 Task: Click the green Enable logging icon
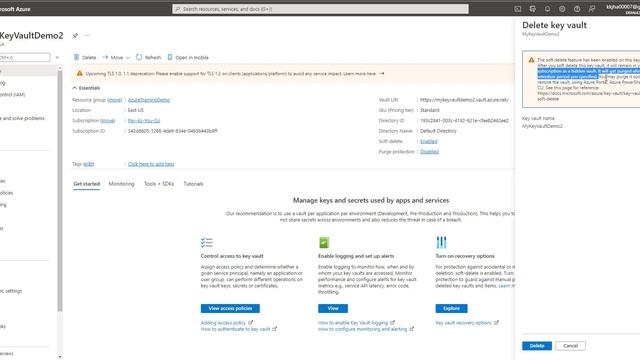point(324,242)
